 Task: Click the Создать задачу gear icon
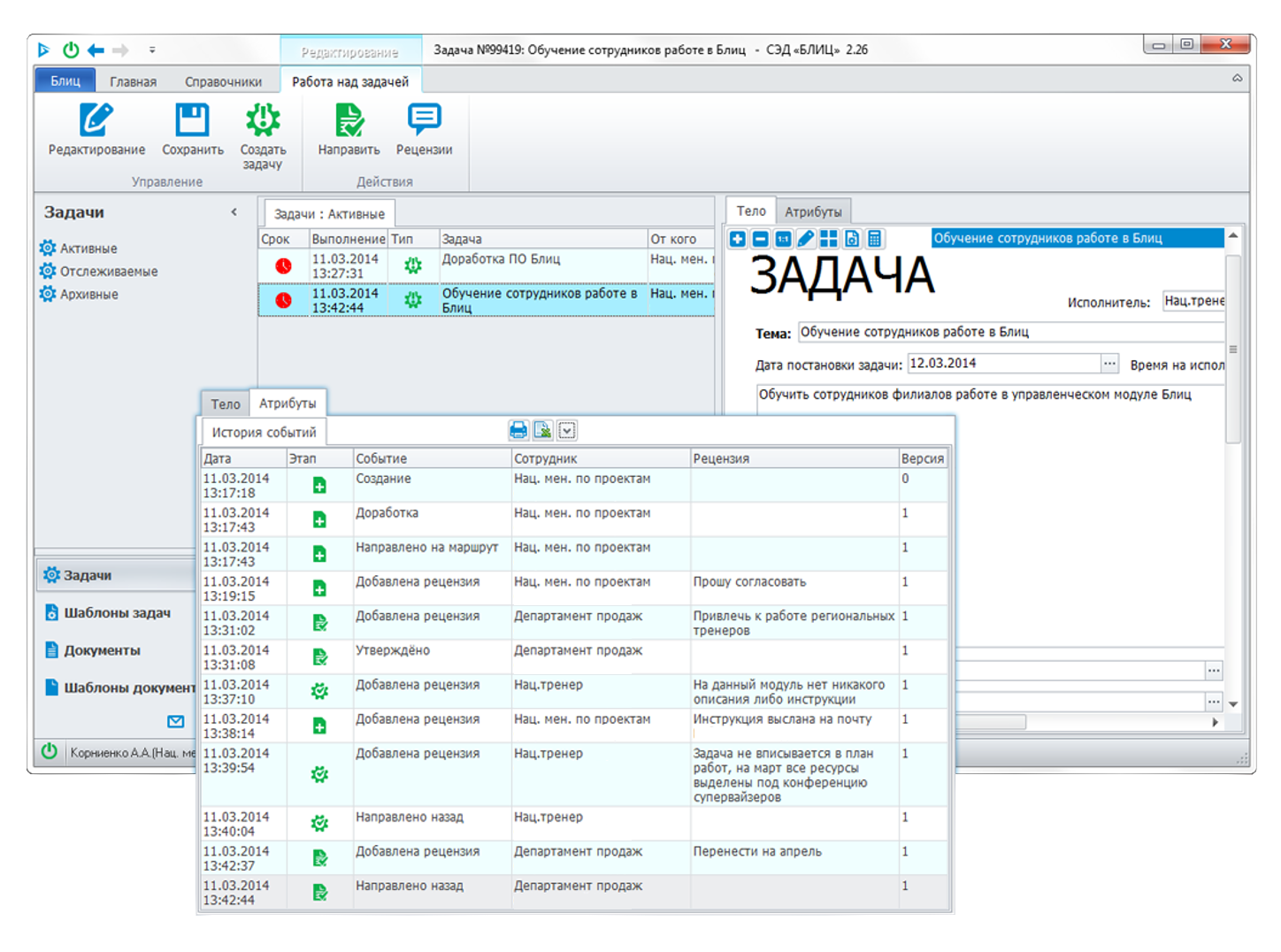[x=263, y=121]
